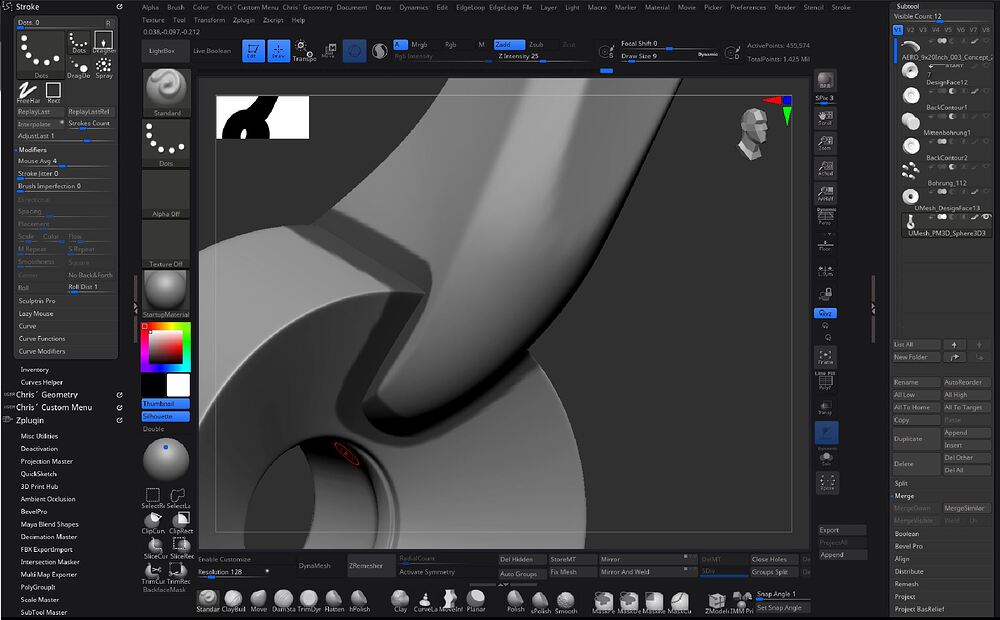The width and height of the screenshot is (1000, 620).
Task: Choose the Spray stroke type
Action: coord(104,68)
